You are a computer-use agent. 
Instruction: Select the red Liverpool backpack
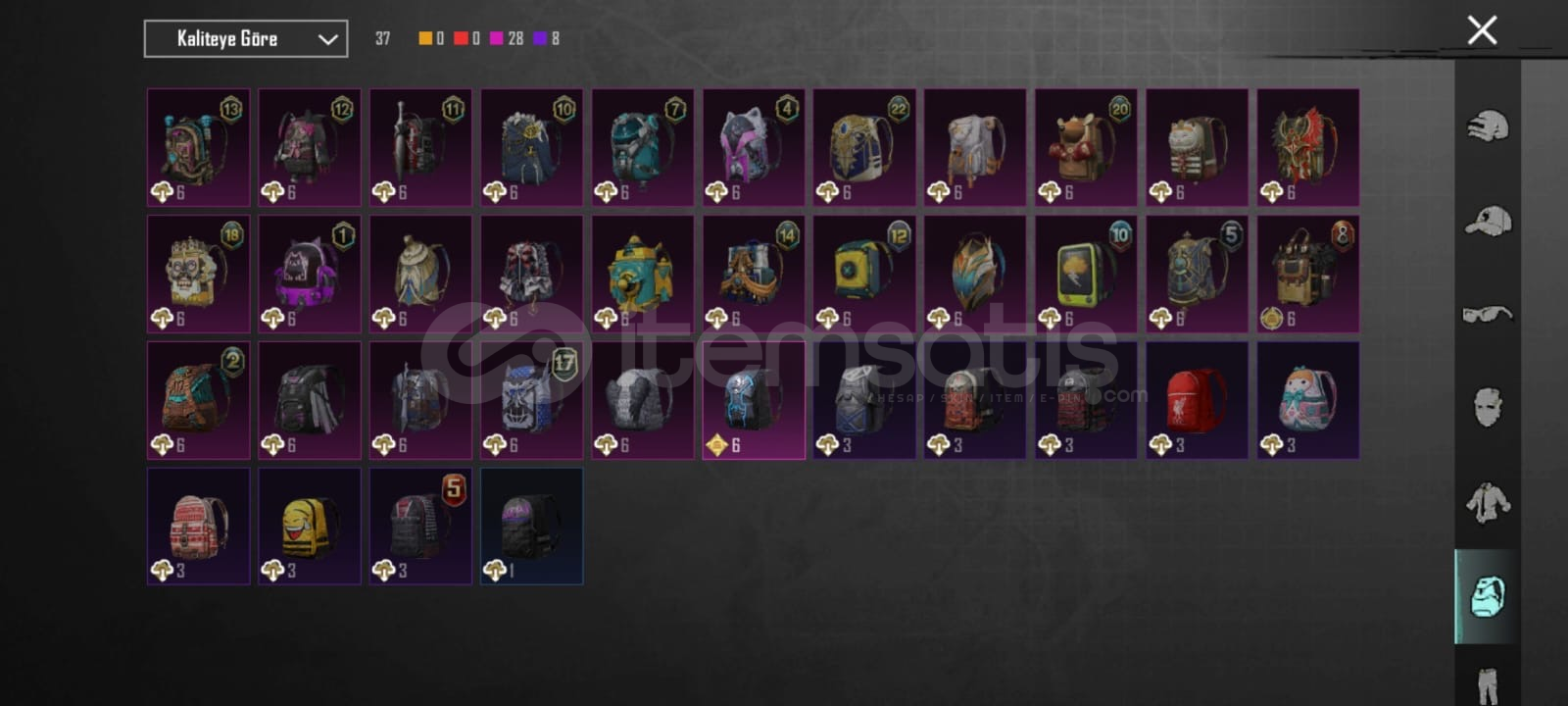click(1197, 400)
